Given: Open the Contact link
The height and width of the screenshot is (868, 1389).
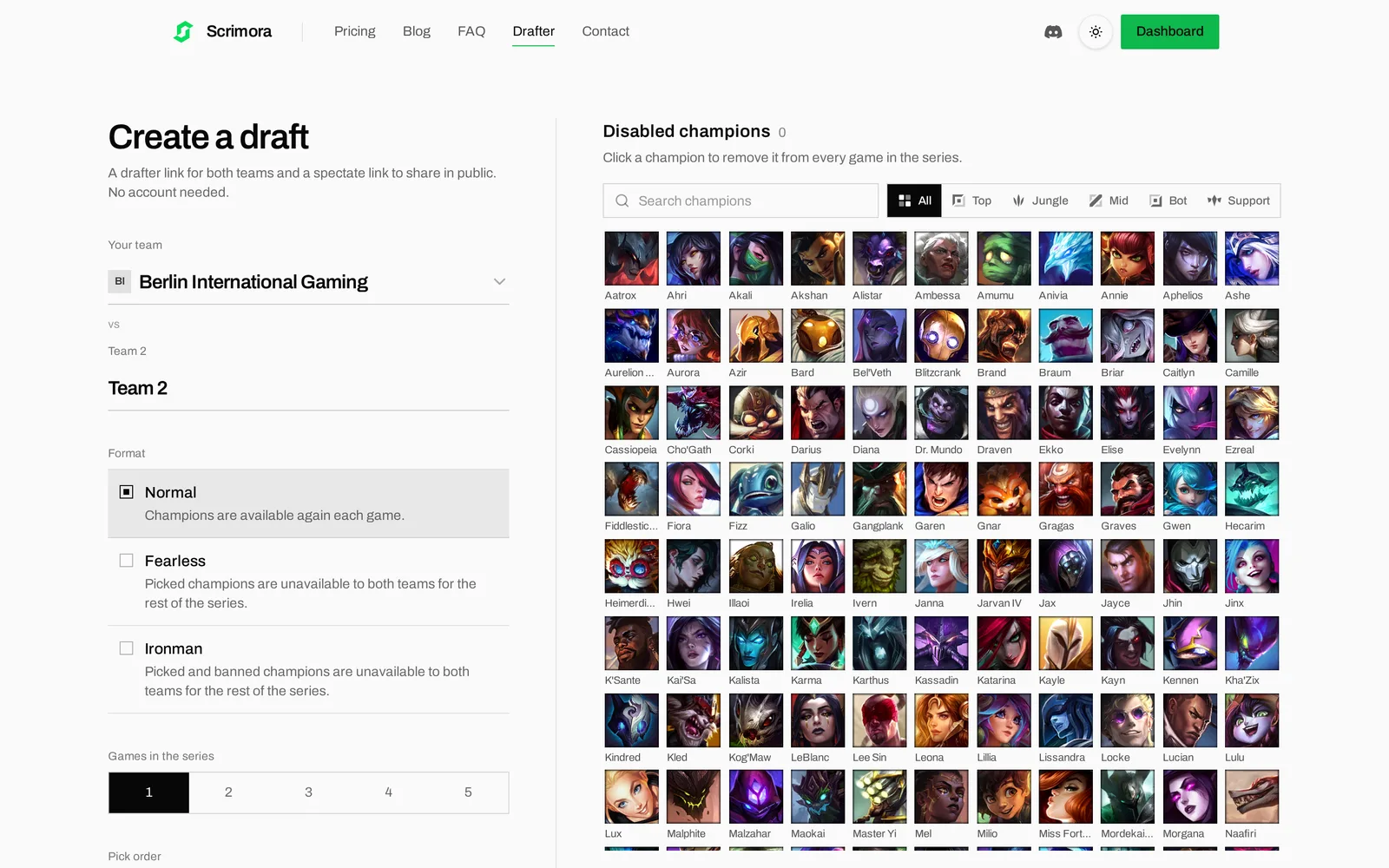Looking at the screenshot, I should 605,31.
